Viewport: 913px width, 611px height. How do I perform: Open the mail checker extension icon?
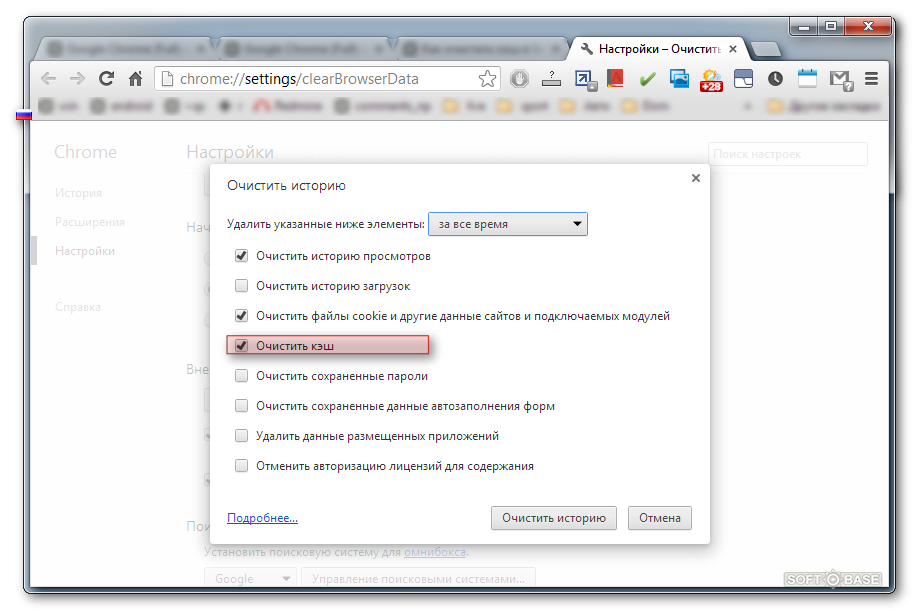[x=841, y=80]
